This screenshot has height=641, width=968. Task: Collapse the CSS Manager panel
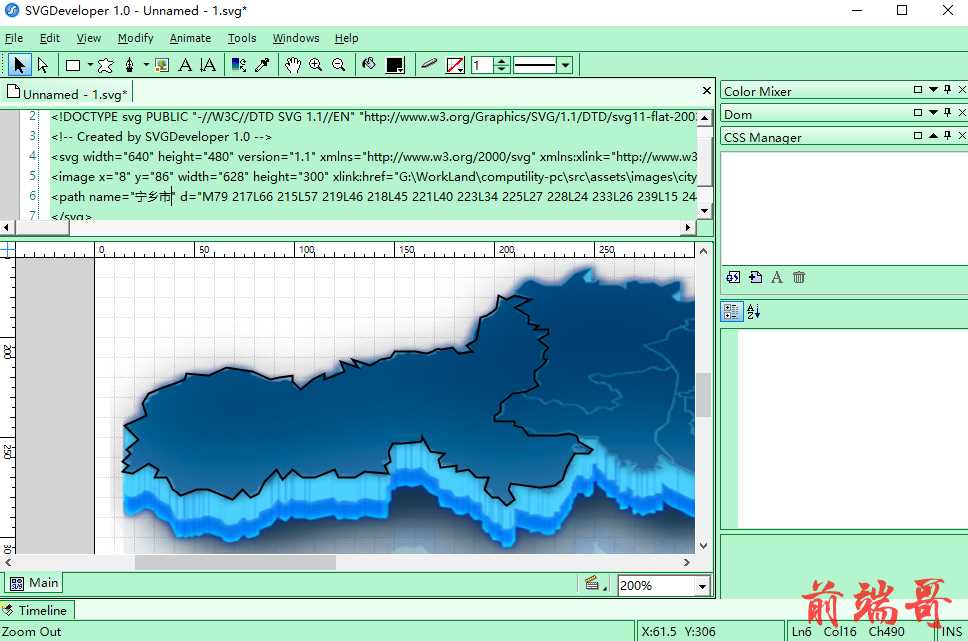933,135
